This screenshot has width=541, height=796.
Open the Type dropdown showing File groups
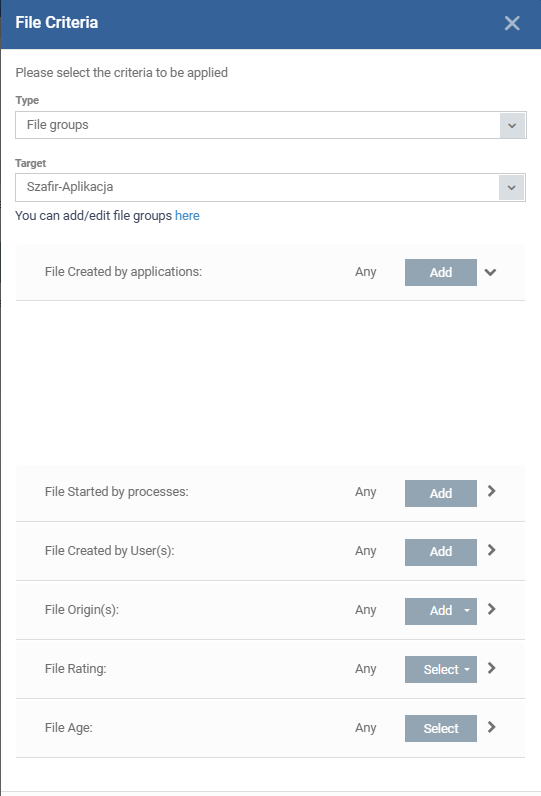click(270, 125)
